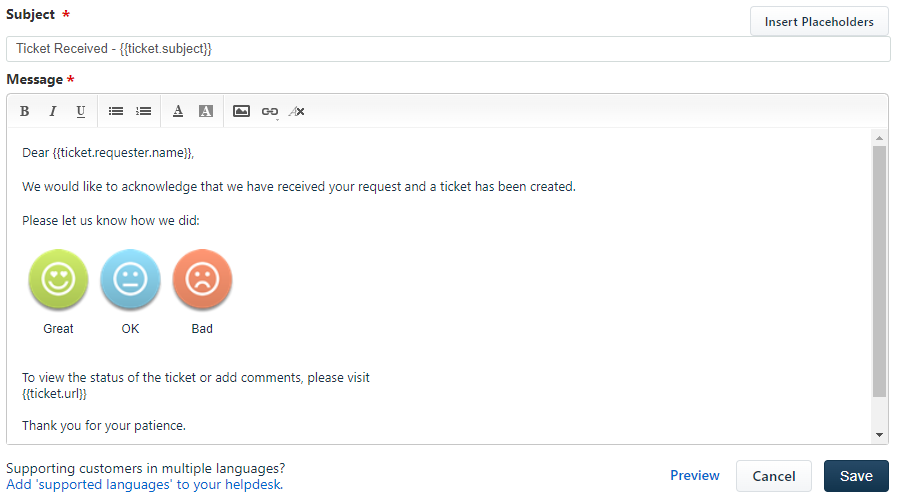Insert an image into the message
The image size is (900, 498).
pyautogui.click(x=241, y=111)
